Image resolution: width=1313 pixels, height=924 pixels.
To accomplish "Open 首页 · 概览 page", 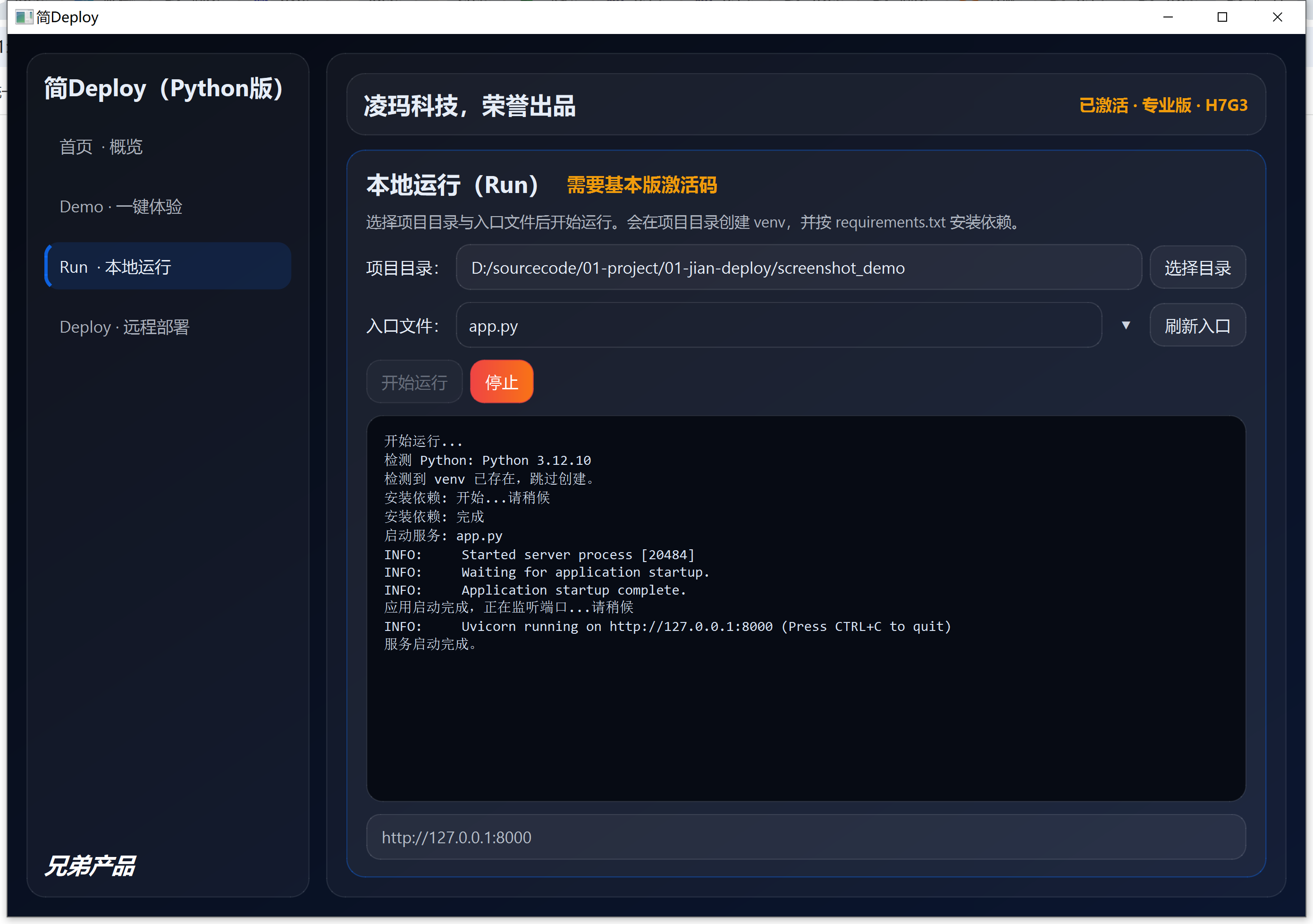I will point(101,147).
